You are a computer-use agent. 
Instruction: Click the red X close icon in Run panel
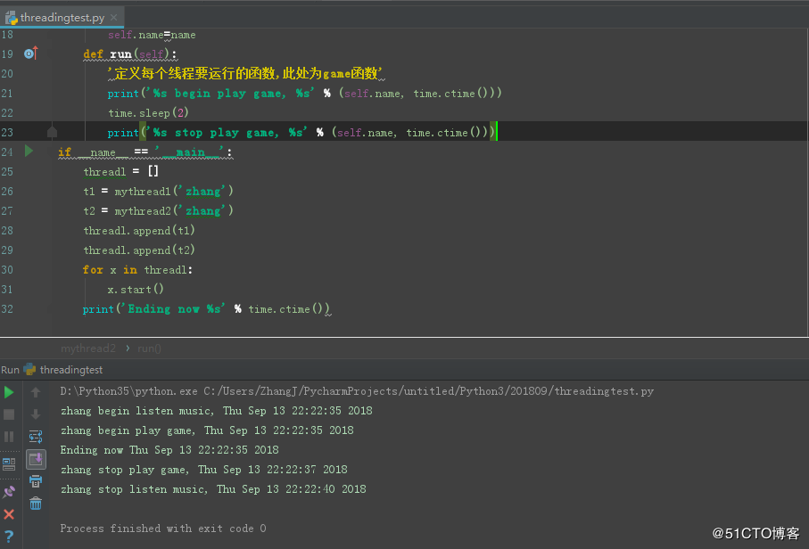9,514
